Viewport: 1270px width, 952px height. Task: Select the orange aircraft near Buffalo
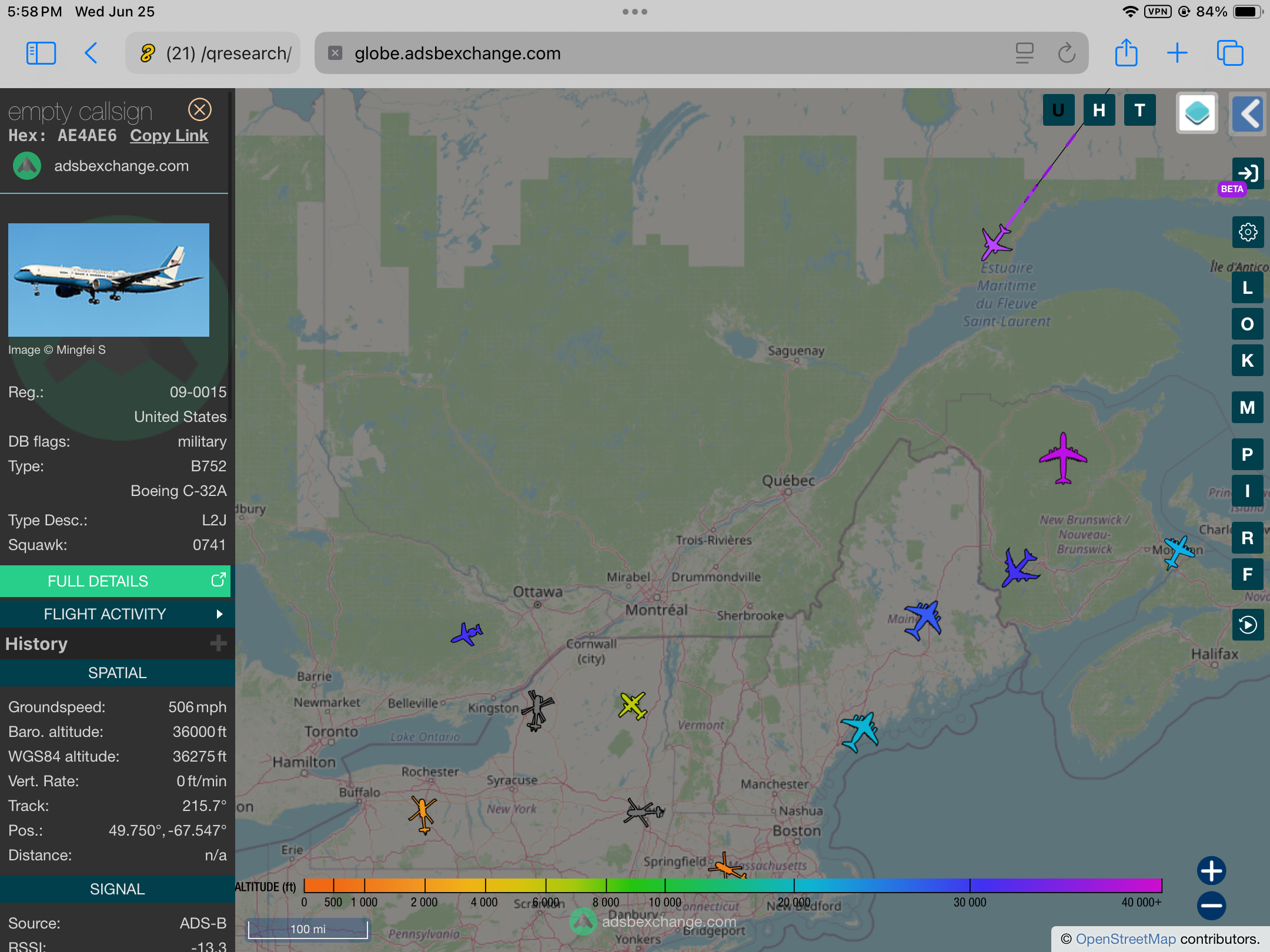point(423,814)
